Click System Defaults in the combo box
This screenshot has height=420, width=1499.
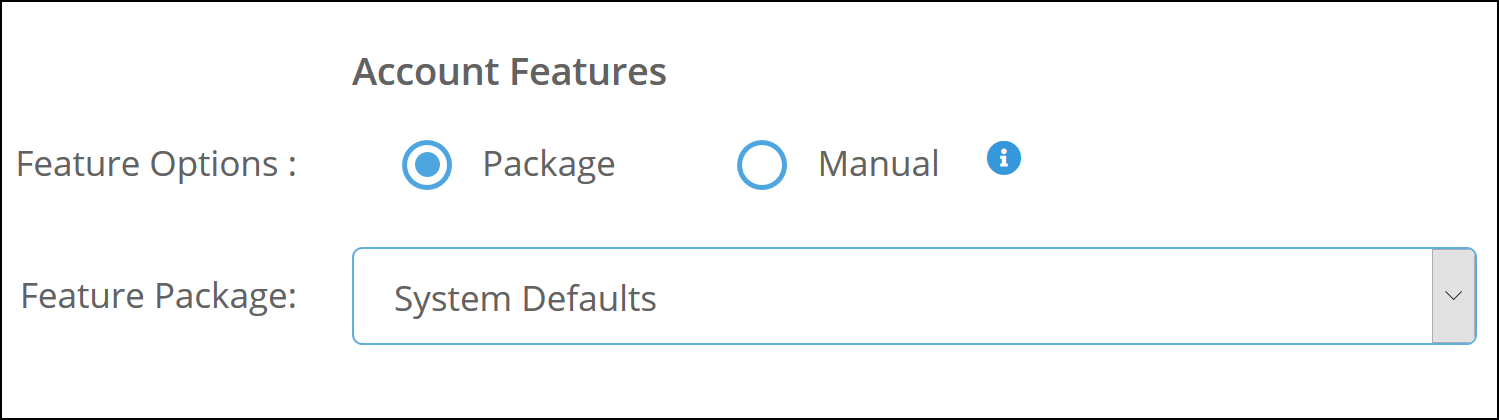coord(525,298)
